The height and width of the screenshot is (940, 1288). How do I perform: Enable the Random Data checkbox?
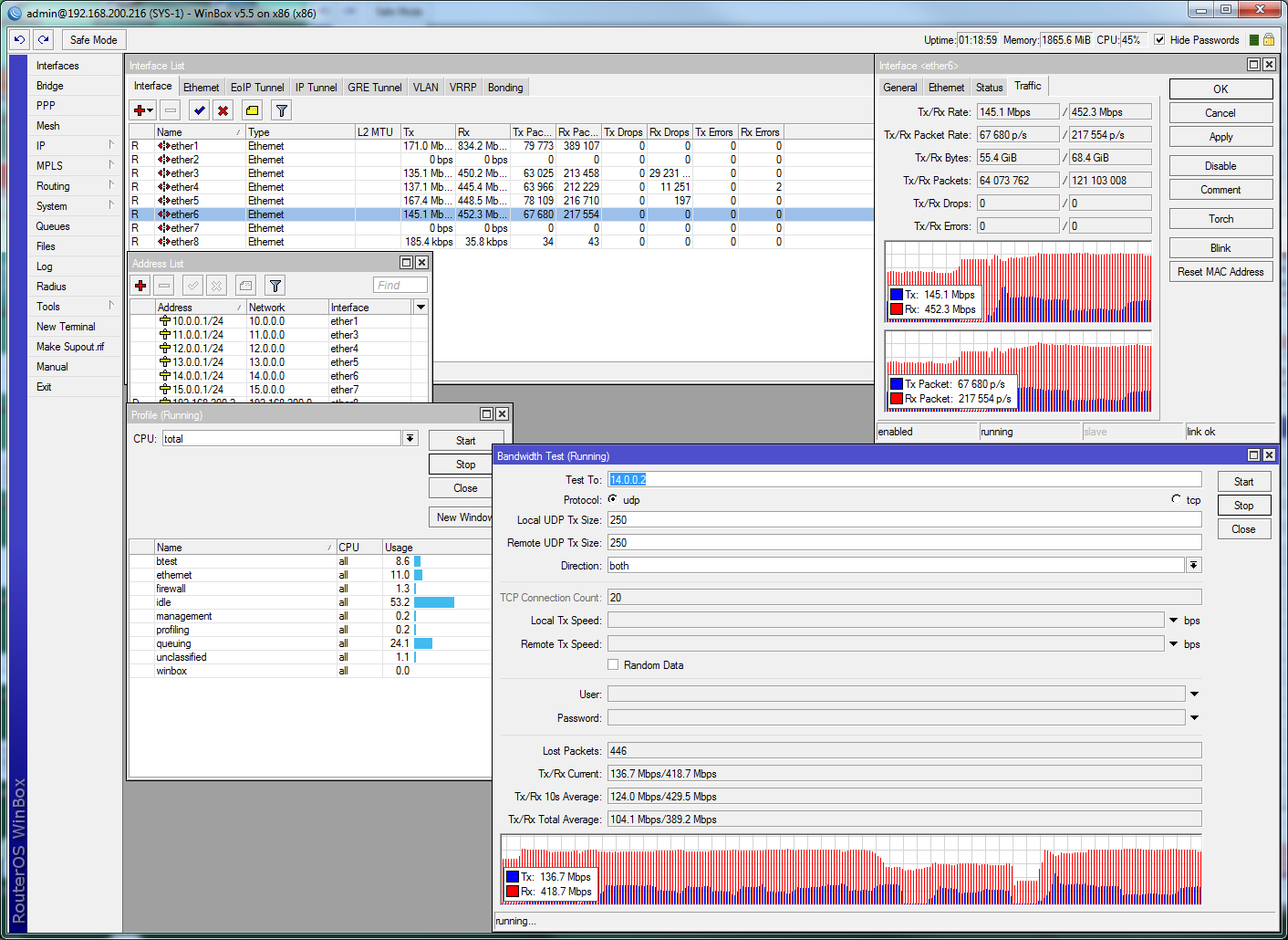click(x=613, y=664)
